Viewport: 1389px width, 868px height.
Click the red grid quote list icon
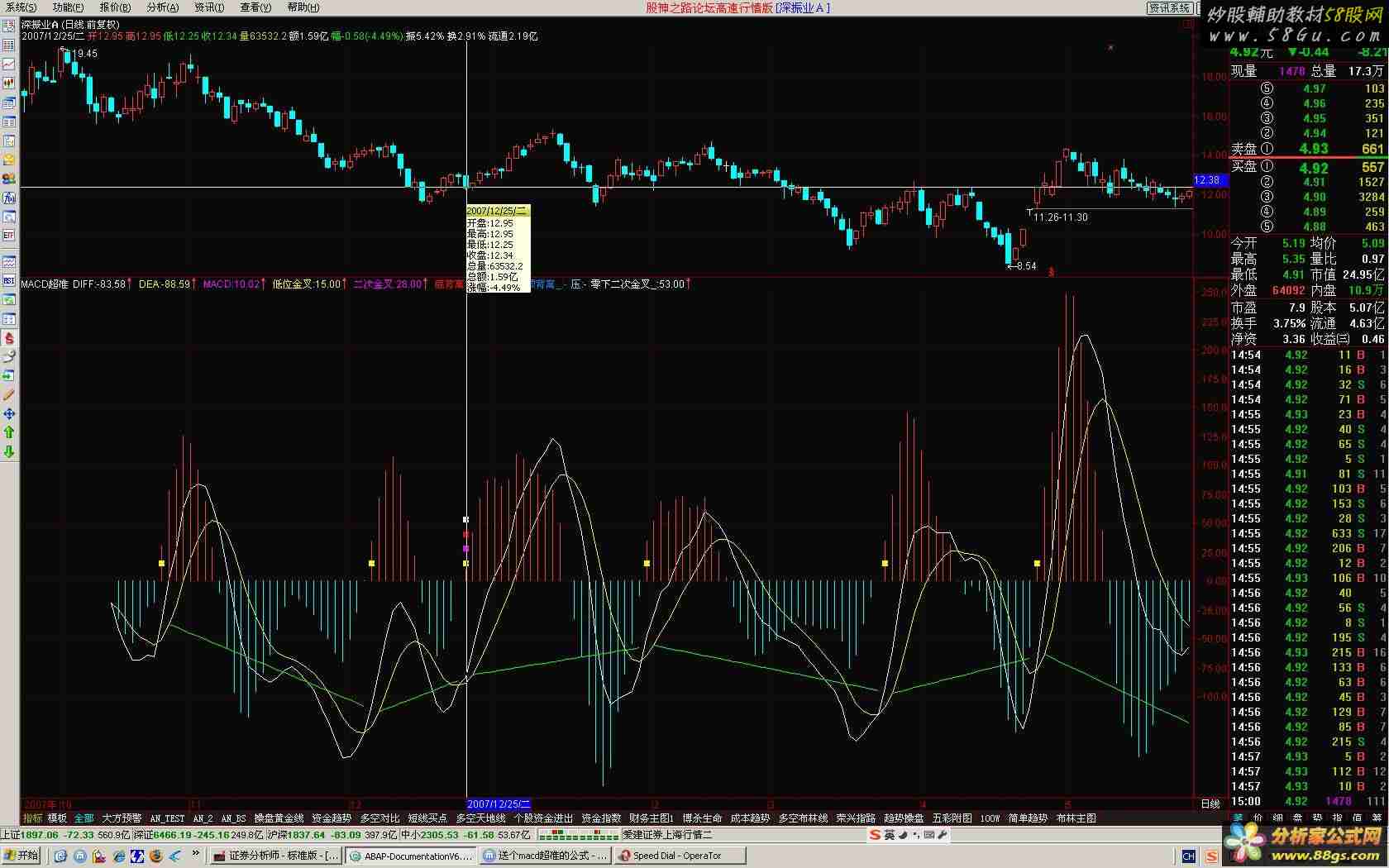[x=9, y=45]
